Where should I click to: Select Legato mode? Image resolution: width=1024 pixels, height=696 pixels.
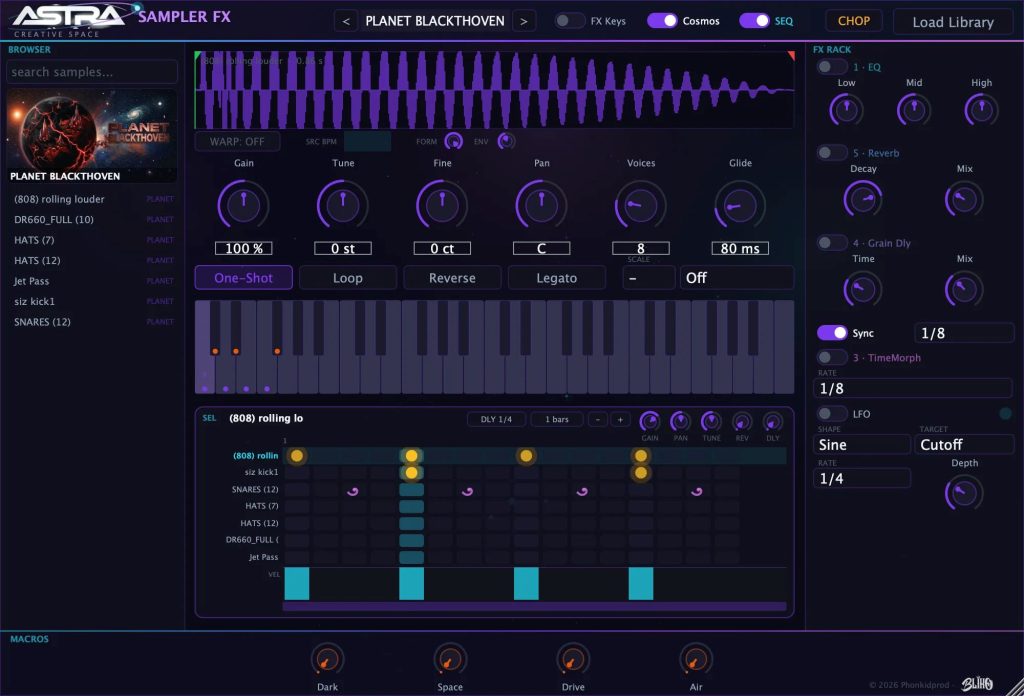(x=557, y=277)
